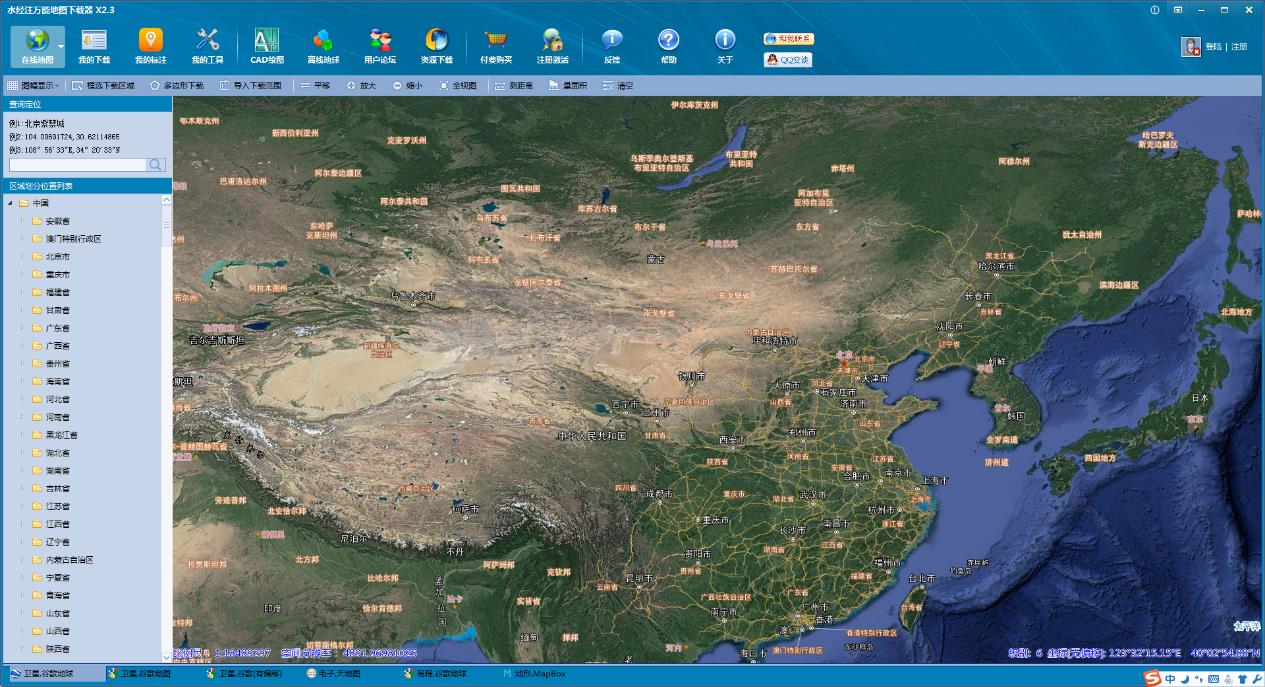Open the 关于 about icon
Viewport: 1265px width, 687px height.
click(x=725, y=46)
